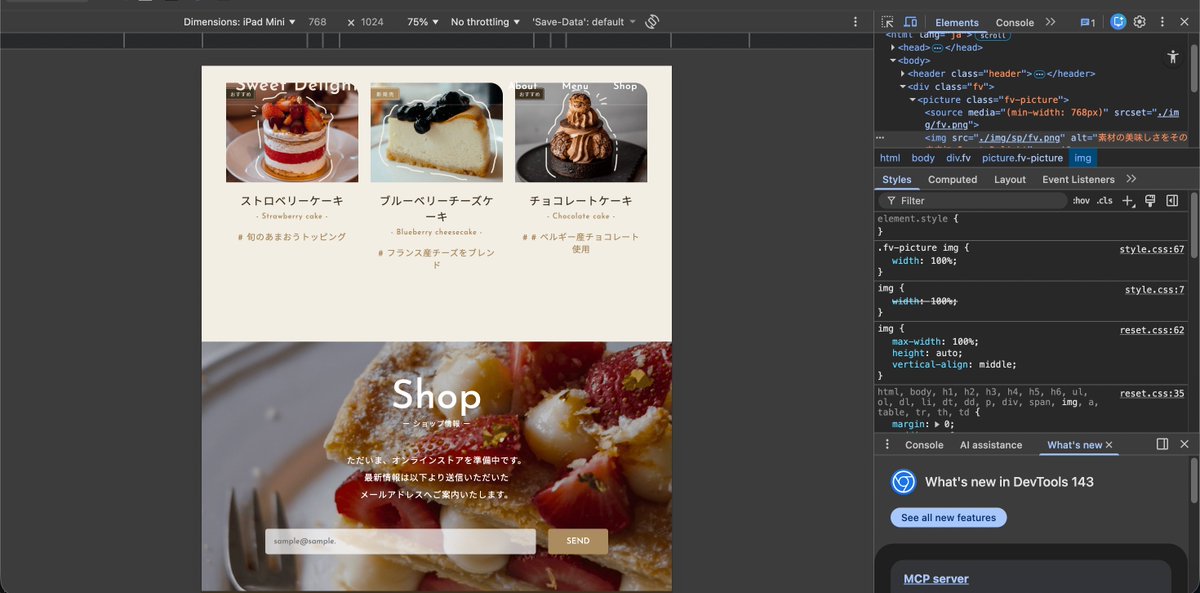
Task: Open the Layout sub-tab
Action: coord(1010,179)
